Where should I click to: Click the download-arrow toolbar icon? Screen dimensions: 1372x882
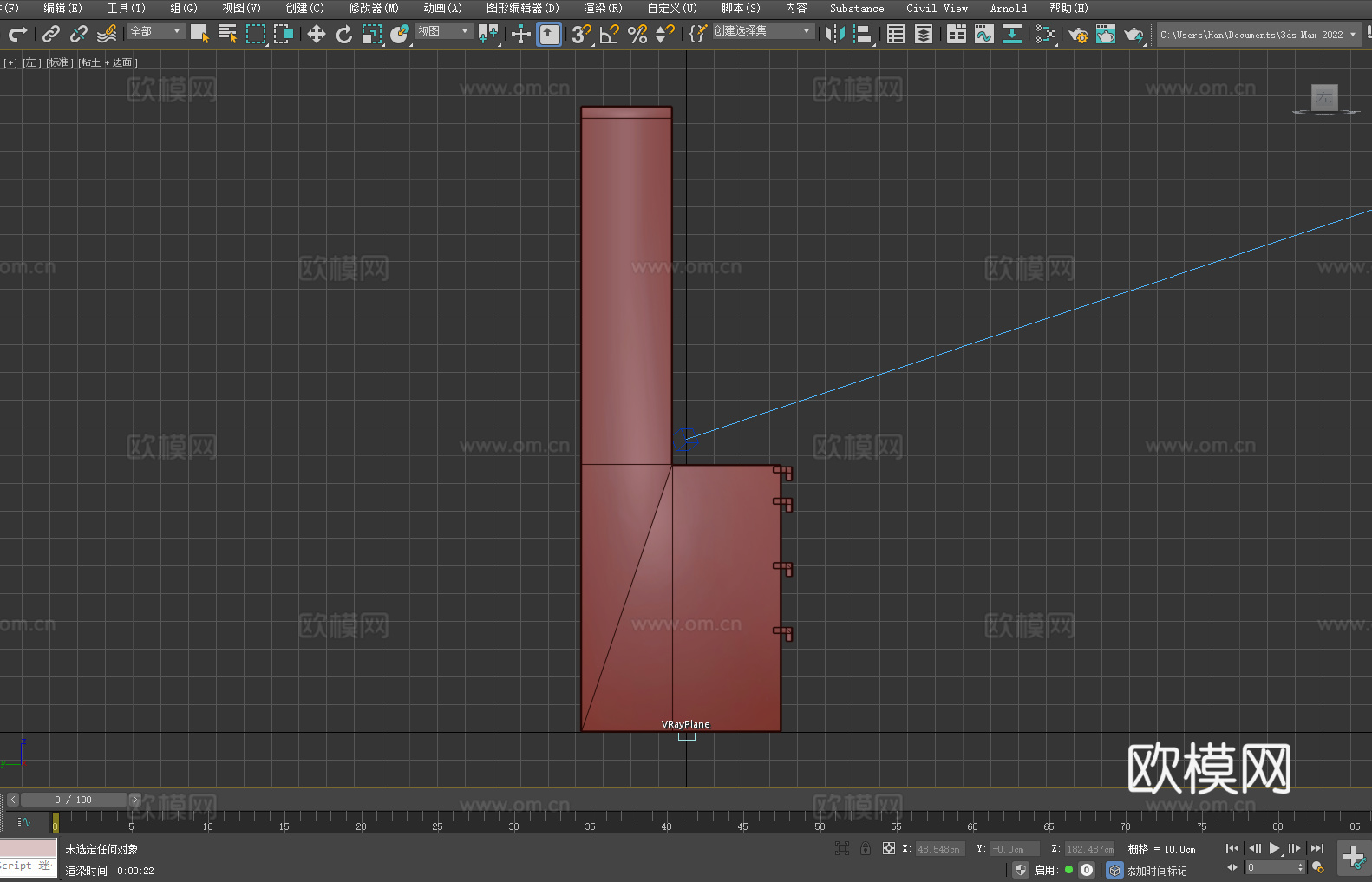(x=1012, y=34)
